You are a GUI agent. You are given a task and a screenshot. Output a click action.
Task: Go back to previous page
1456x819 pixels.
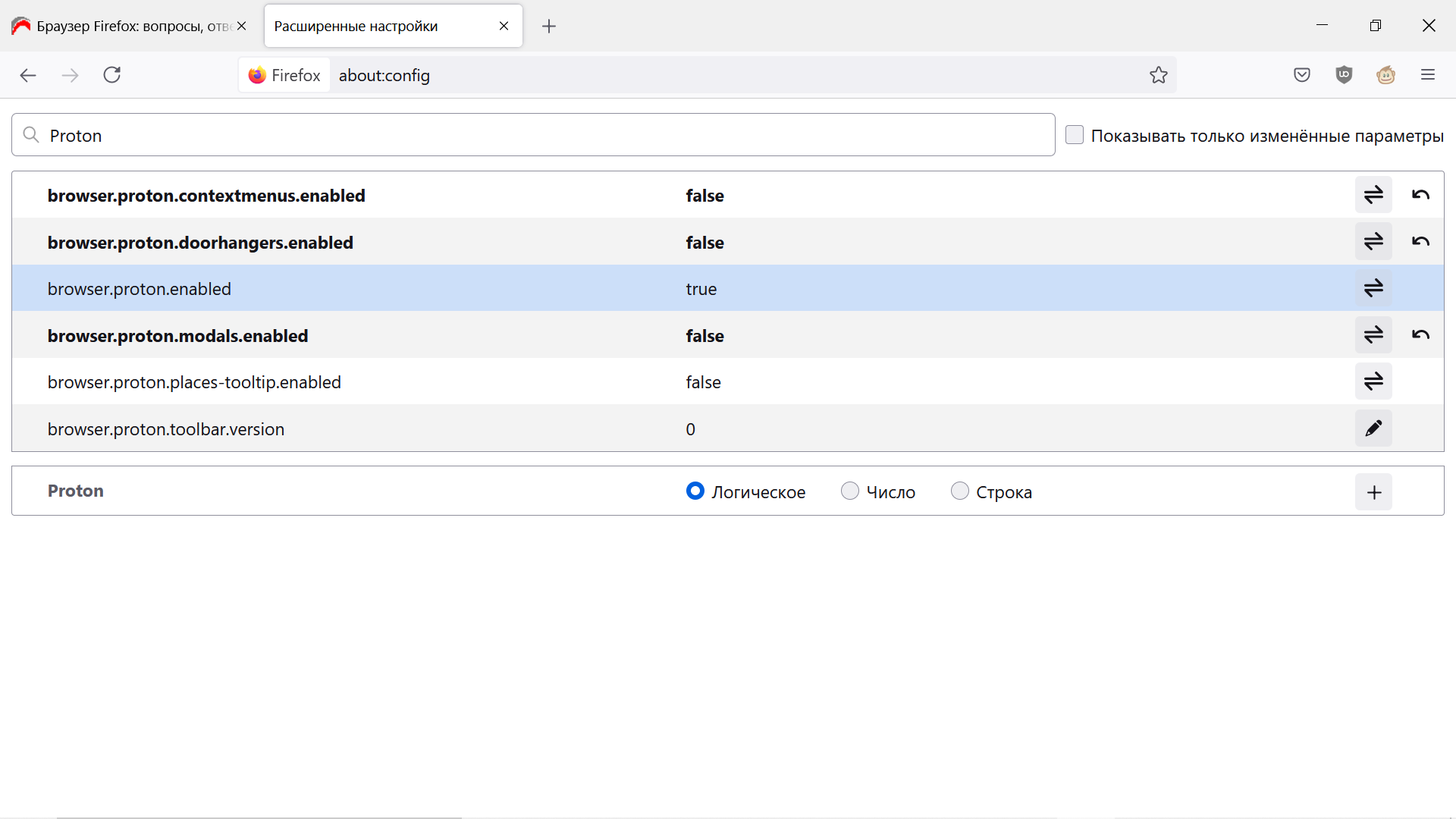pyautogui.click(x=28, y=75)
